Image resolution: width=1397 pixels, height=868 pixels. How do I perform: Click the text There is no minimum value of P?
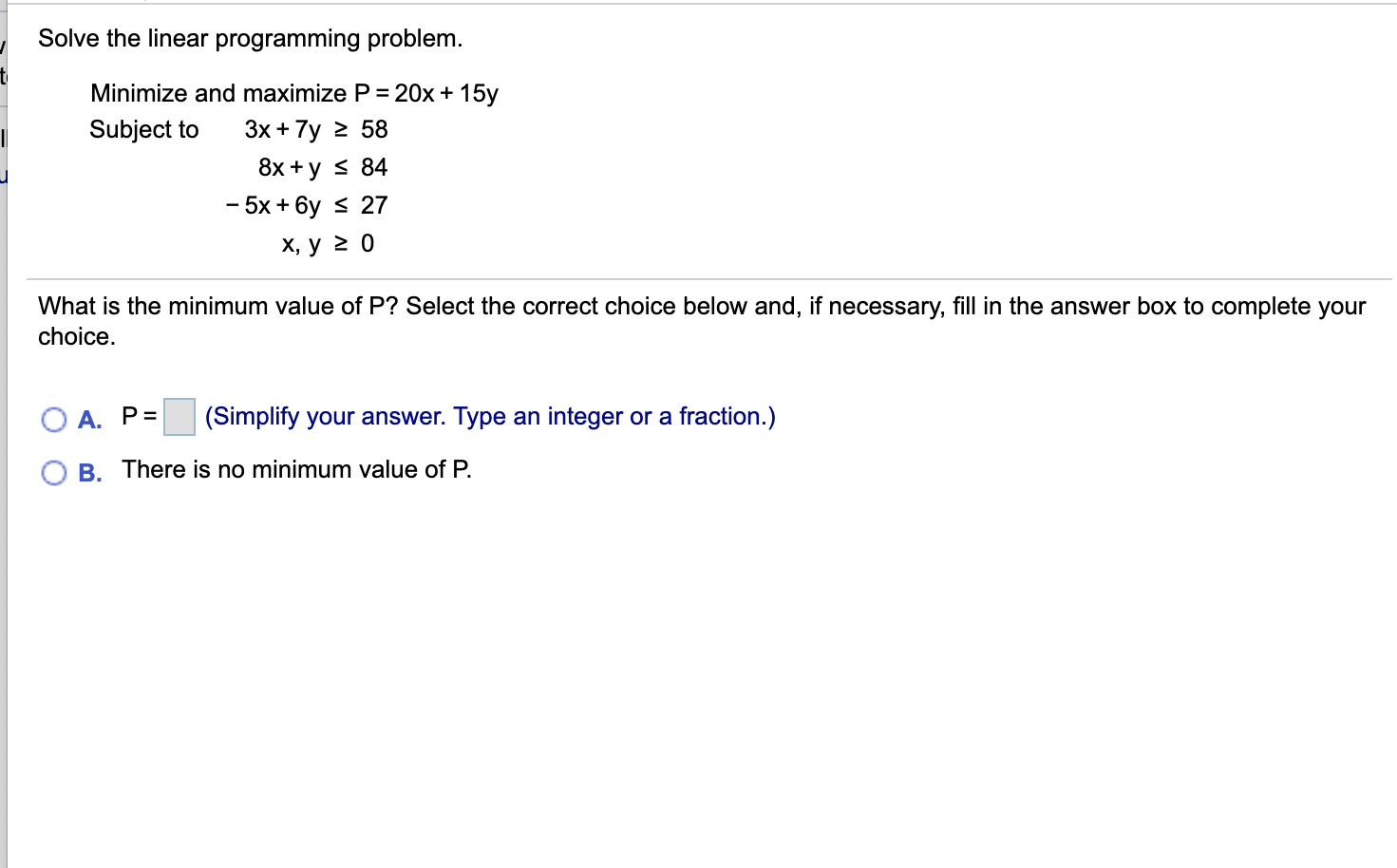coord(296,469)
